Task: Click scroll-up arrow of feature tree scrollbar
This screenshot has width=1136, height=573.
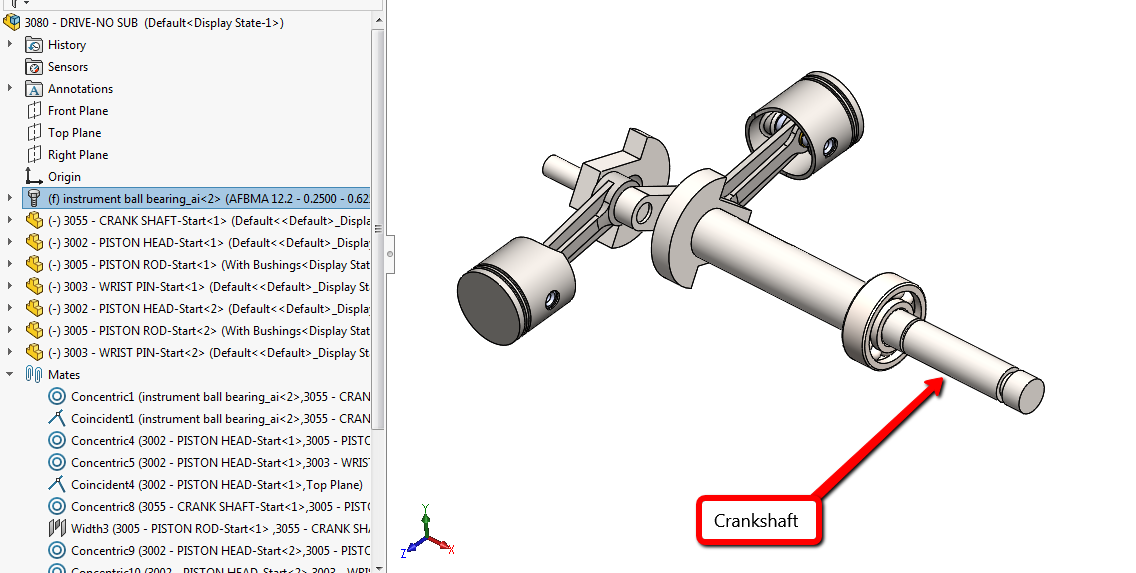Action: pos(378,20)
